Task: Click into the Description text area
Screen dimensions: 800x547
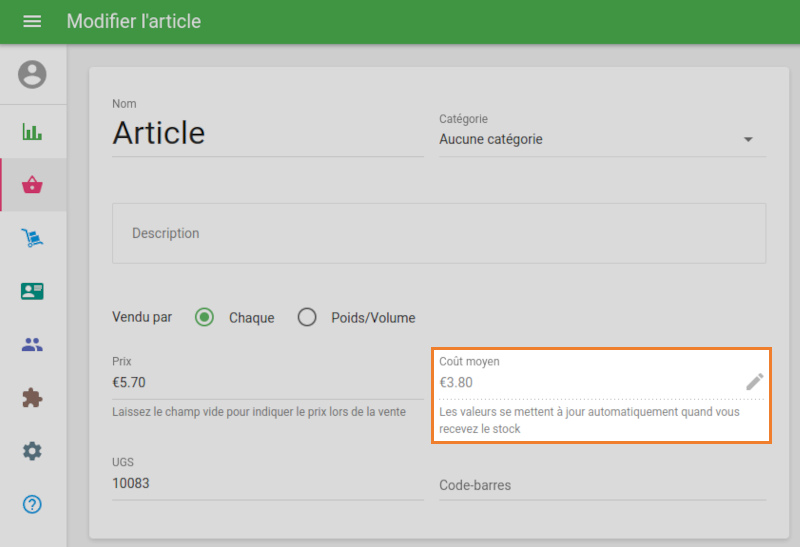Action: tap(438, 233)
